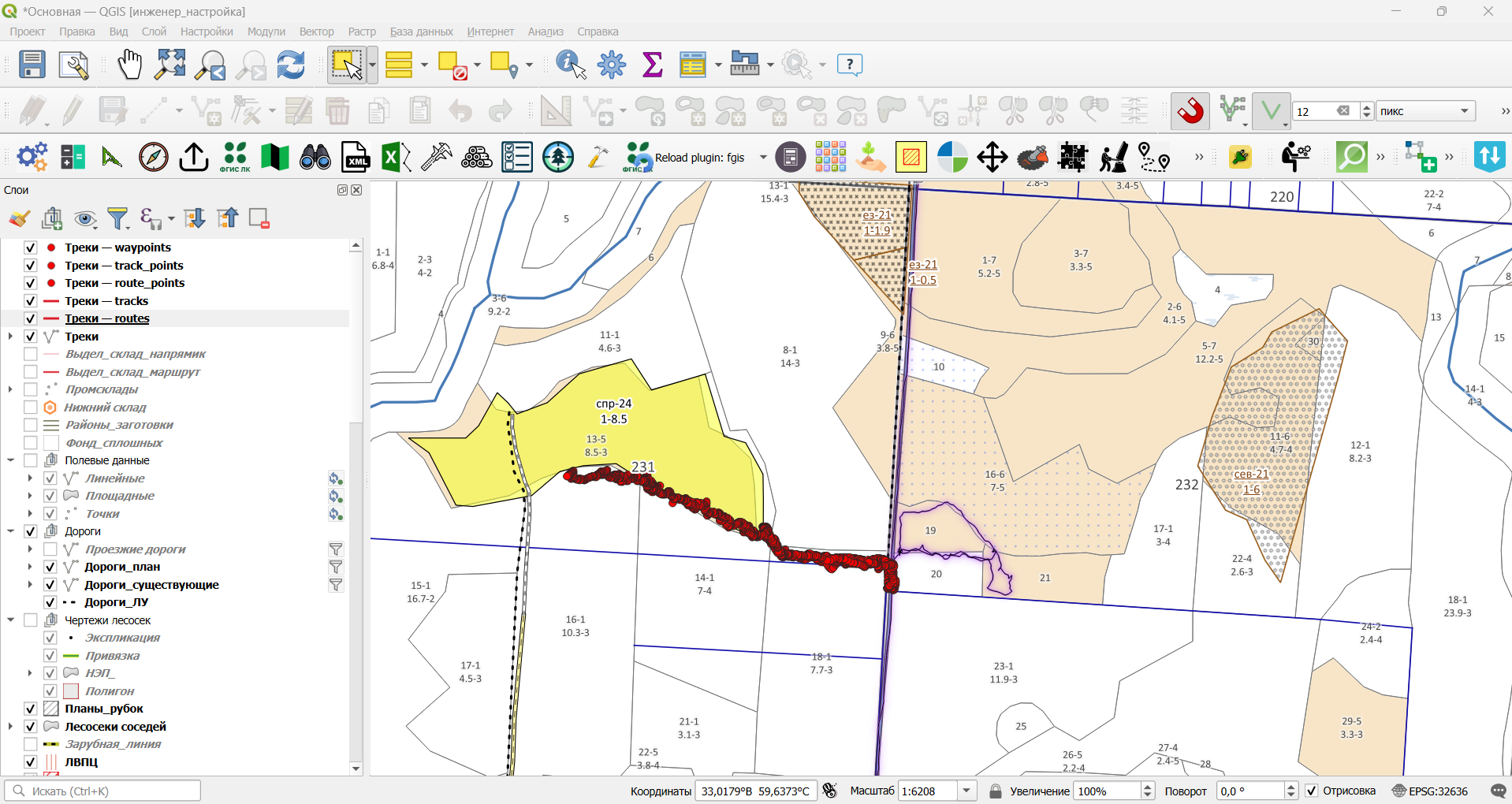
Task: Close the Слои panel
Action: (356, 190)
